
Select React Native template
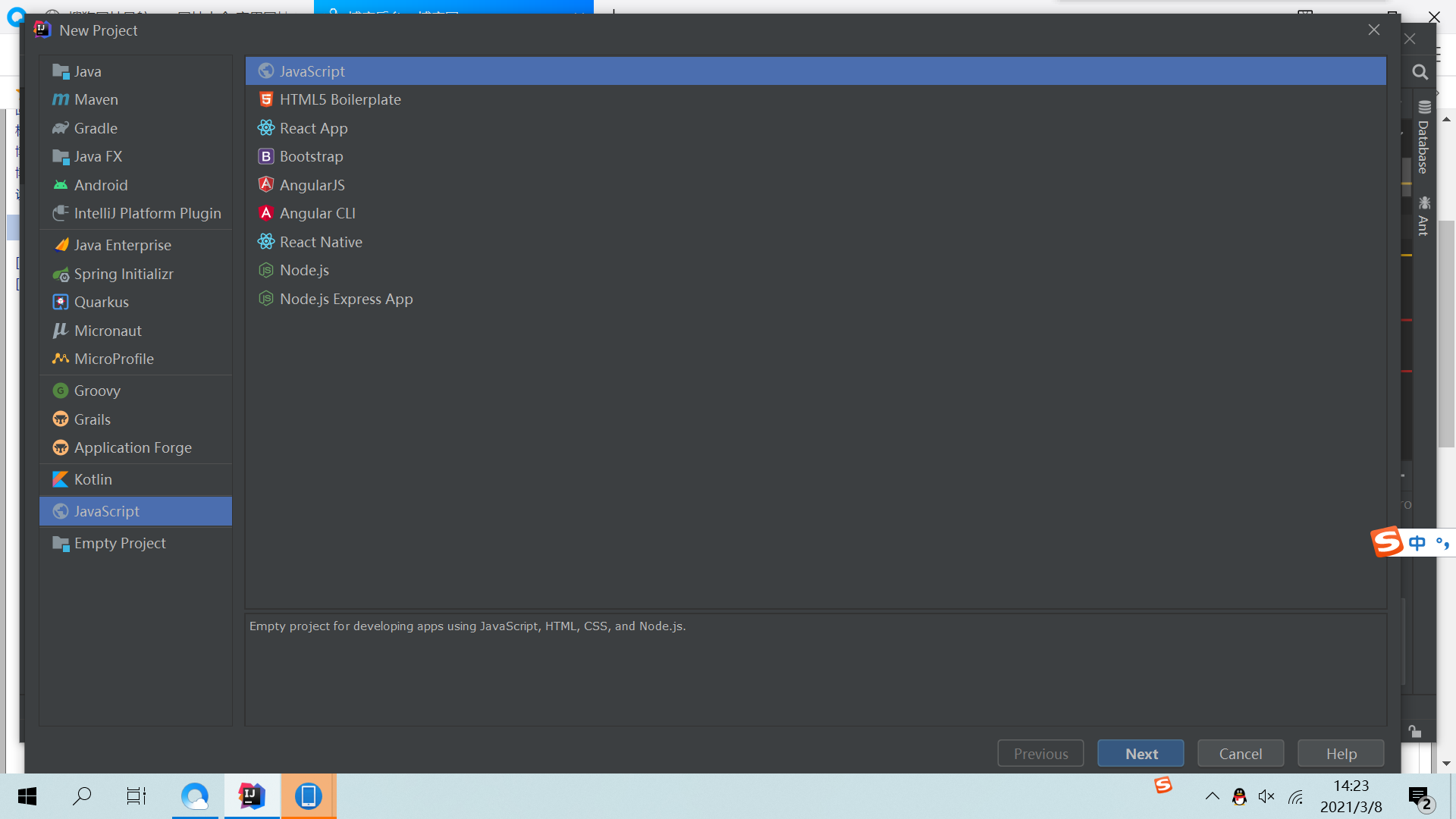321,242
